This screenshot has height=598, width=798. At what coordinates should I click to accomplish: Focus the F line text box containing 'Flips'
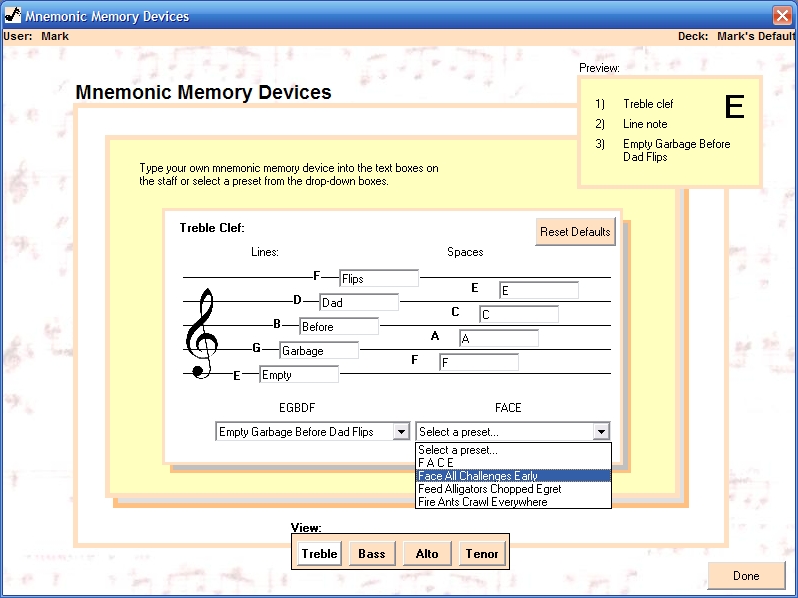[x=379, y=278]
